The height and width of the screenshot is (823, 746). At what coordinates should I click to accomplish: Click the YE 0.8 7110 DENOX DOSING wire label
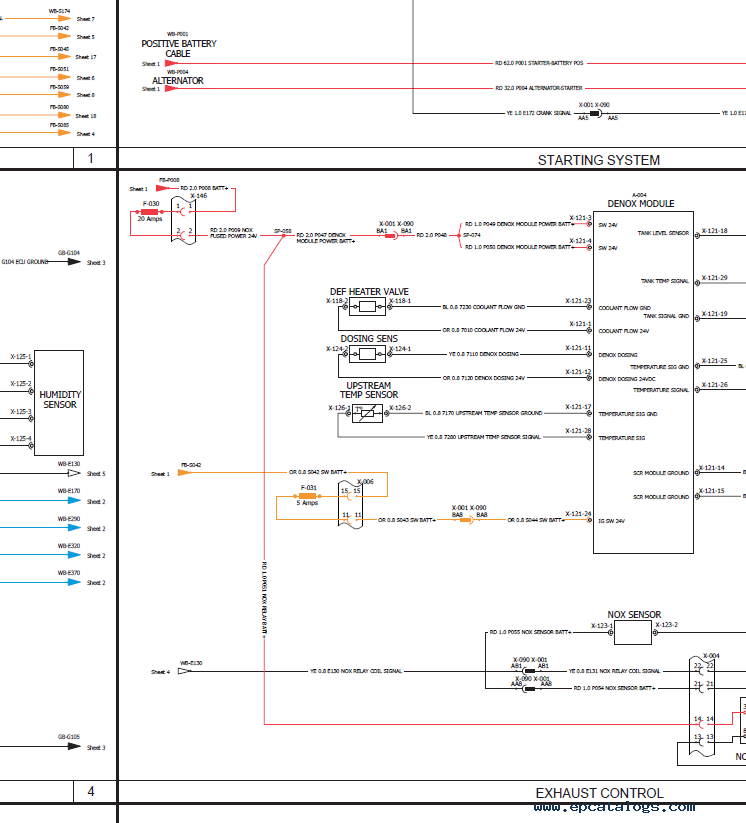click(484, 354)
